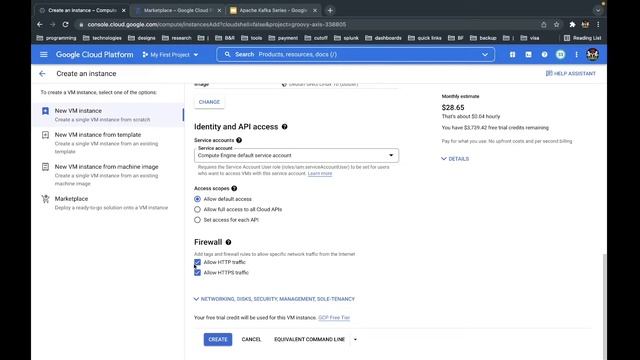Image resolution: width=640 pixels, height=360 pixels.
Task: Click the Marketplace cart icon
Action: (x=45, y=199)
